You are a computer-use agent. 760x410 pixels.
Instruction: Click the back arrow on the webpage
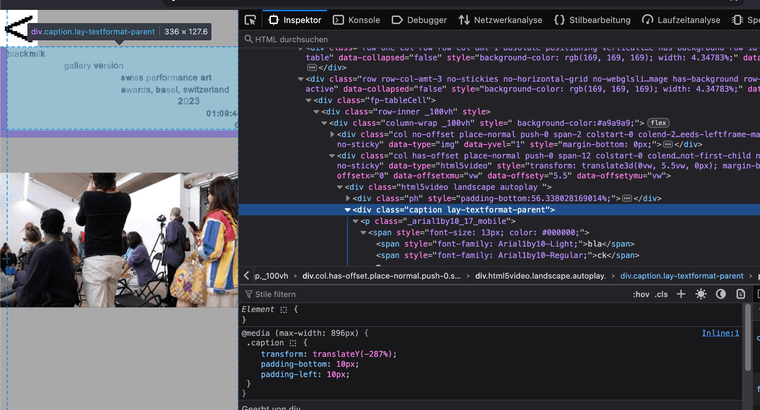(17, 29)
